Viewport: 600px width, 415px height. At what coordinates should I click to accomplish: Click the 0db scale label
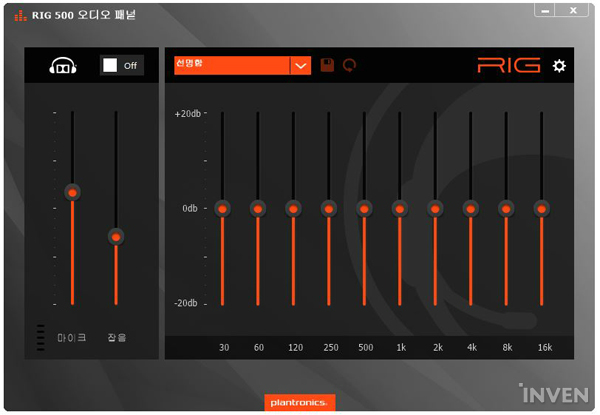click(190, 208)
